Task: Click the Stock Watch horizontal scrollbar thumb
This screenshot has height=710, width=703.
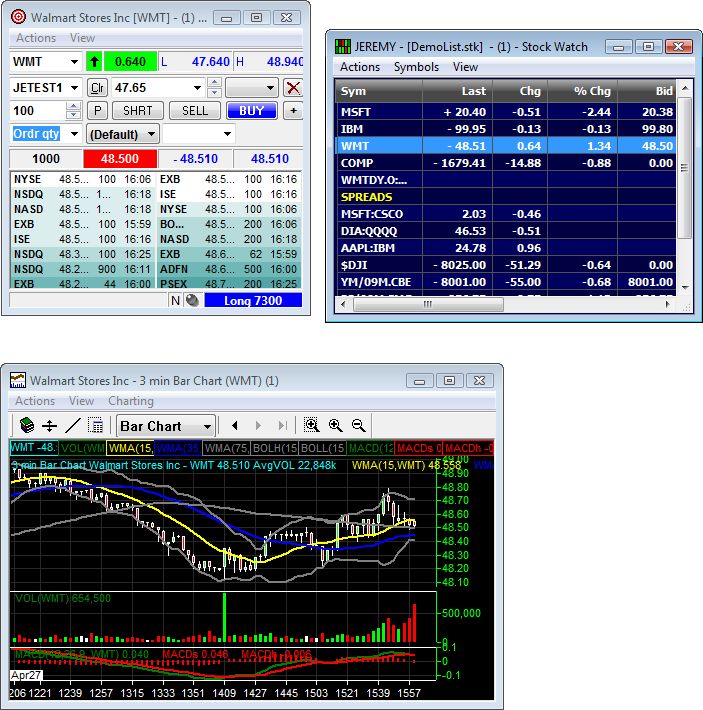Action: [x=428, y=304]
